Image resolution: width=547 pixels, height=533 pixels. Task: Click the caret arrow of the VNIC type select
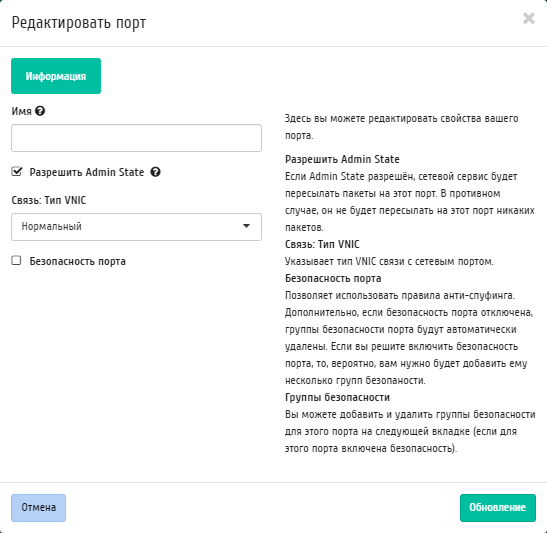coord(246,226)
